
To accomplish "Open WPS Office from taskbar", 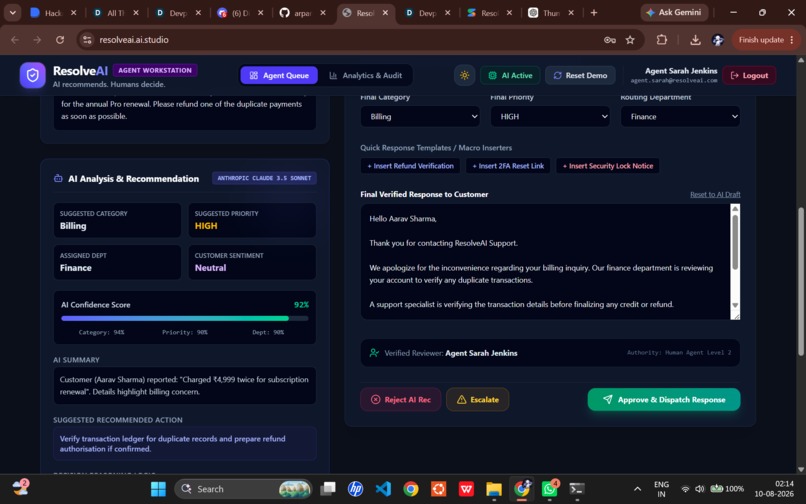I will pos(466,489).
